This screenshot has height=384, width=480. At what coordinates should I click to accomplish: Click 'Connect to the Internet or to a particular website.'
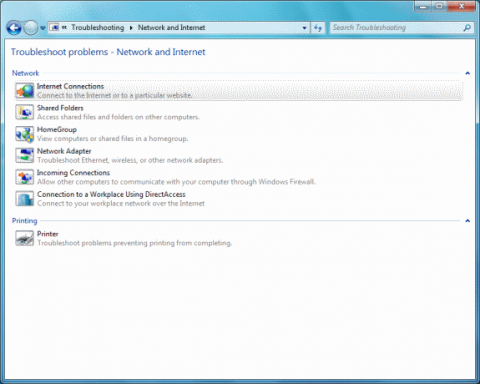point(115,95)
